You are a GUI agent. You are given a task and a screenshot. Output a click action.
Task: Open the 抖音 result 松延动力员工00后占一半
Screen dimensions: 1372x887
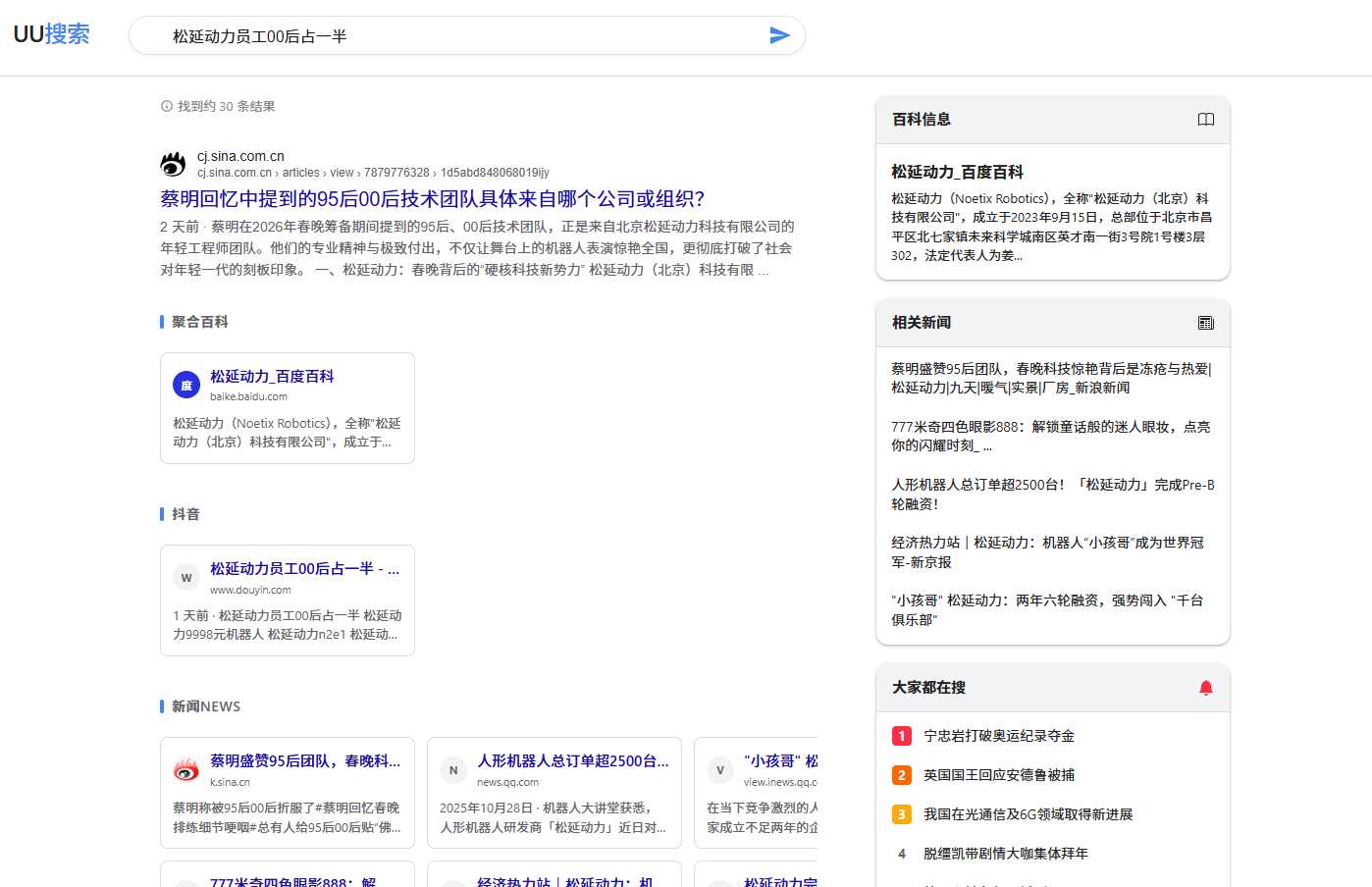(x=304, y=569)
